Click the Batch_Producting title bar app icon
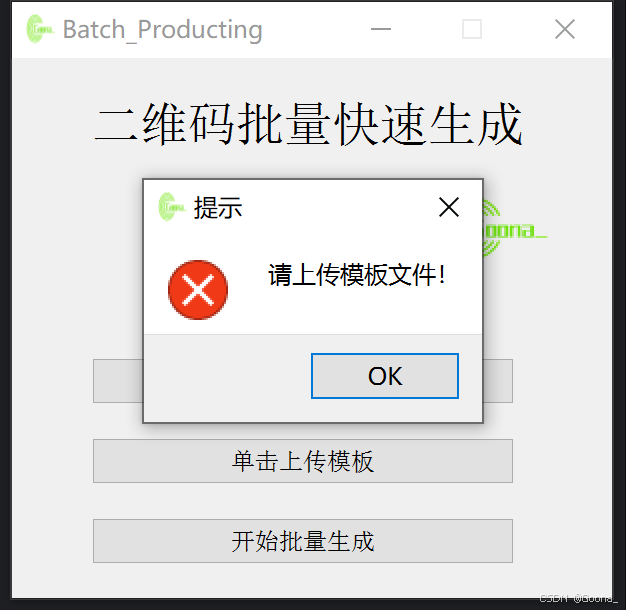Viewport: 626px width, 610px height. pos(39,29)
